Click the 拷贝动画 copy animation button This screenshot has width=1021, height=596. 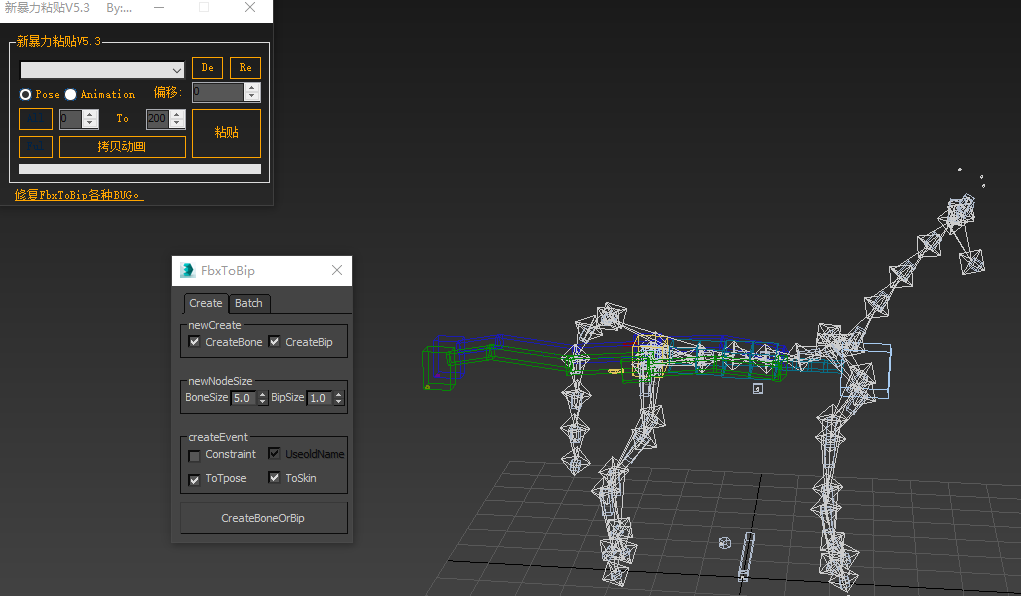pos(122,147)
